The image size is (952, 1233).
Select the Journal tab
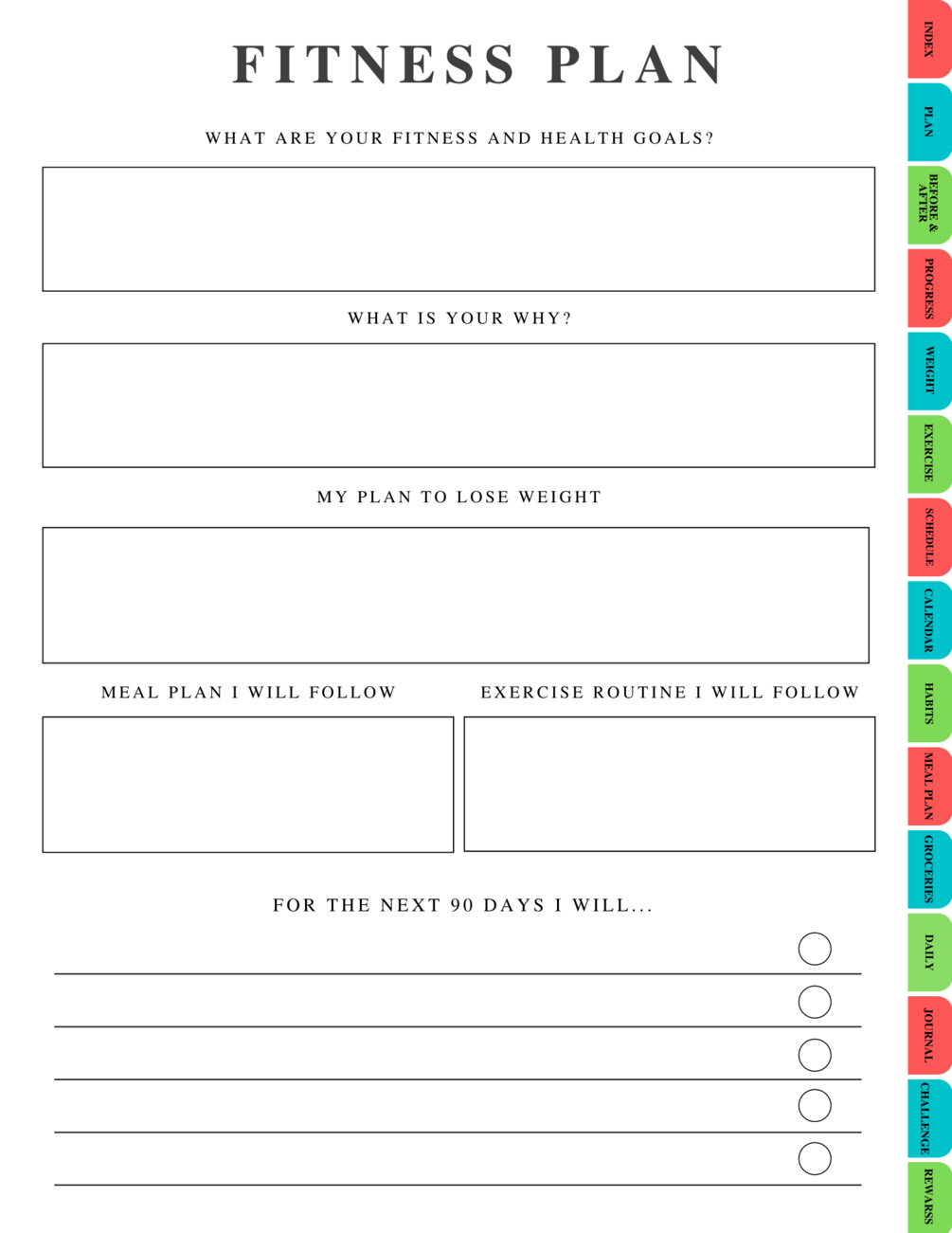point(928,1035)
